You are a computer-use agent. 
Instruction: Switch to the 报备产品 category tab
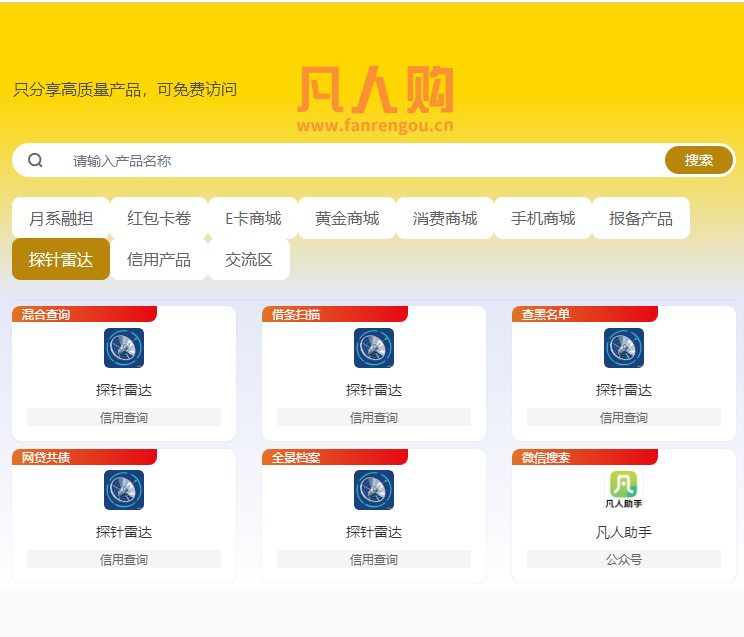point(641,218)
